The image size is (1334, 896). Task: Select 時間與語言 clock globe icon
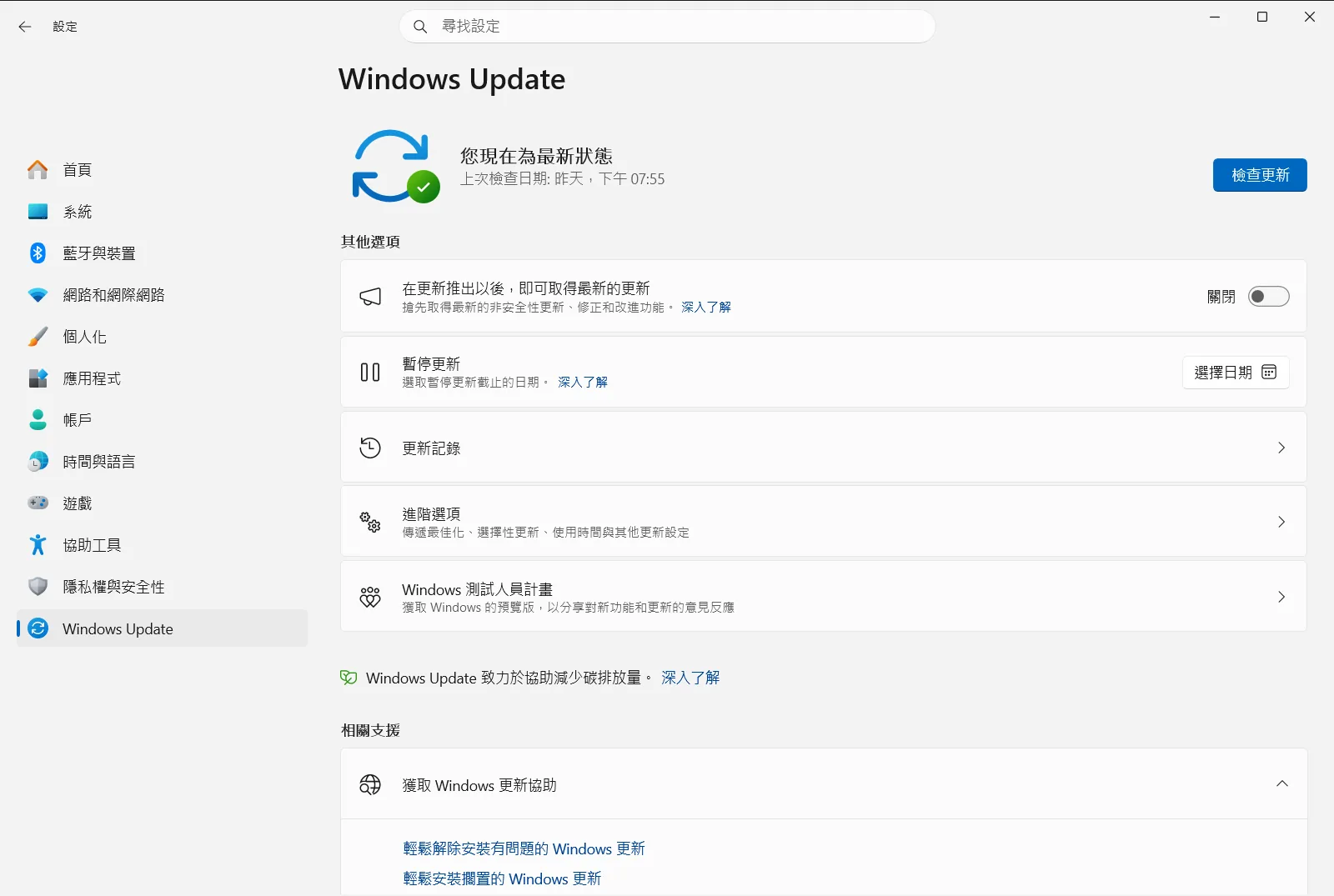(38, 462)
